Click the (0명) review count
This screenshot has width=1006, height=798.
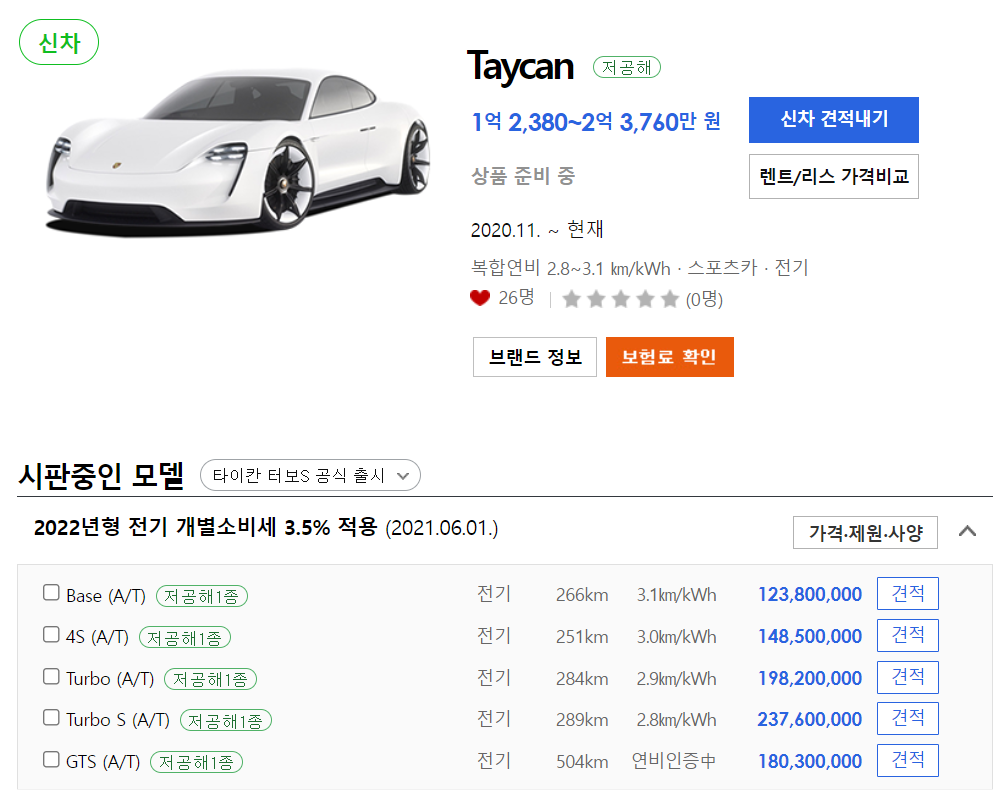[704, 299]
